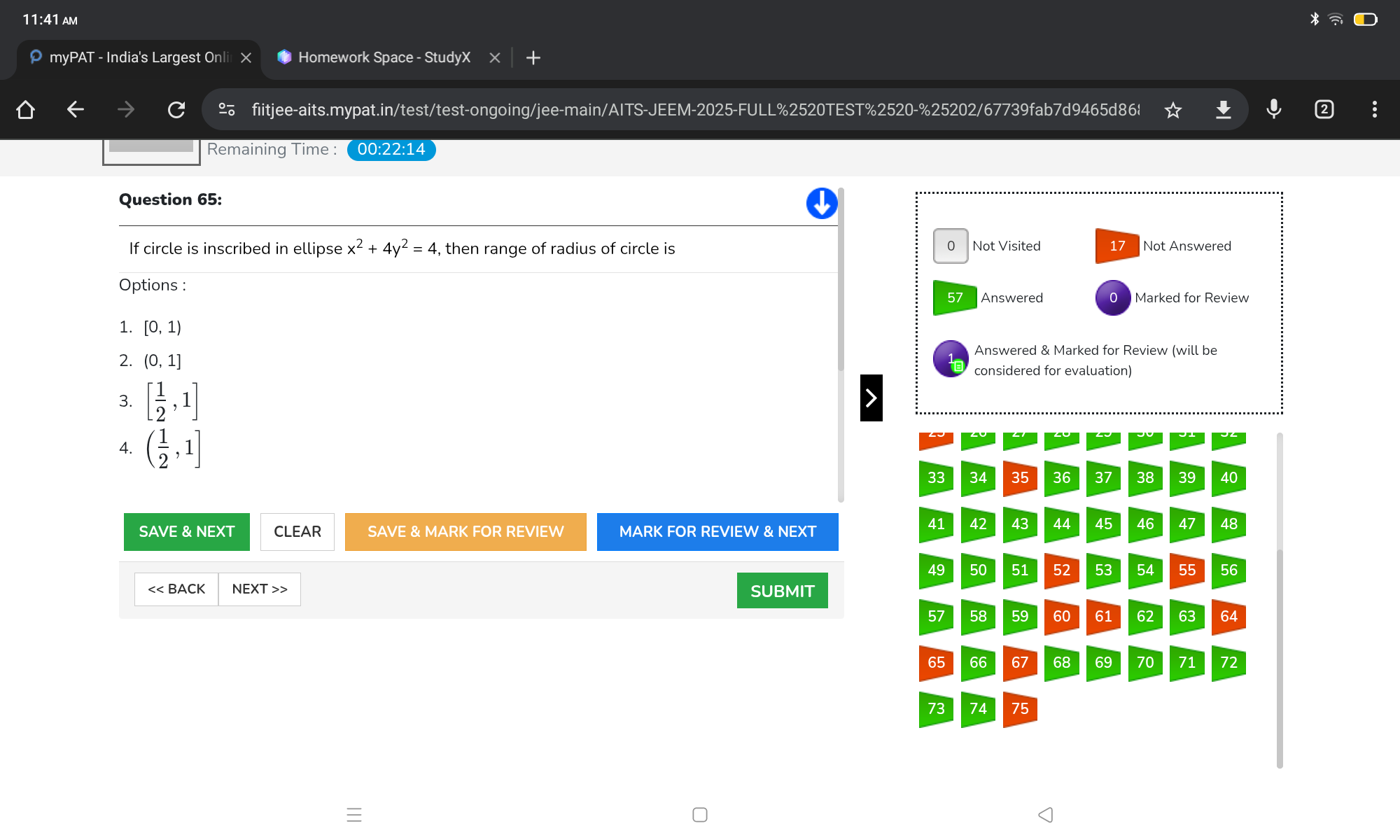Go to previous question with BACK

(176, 589)
